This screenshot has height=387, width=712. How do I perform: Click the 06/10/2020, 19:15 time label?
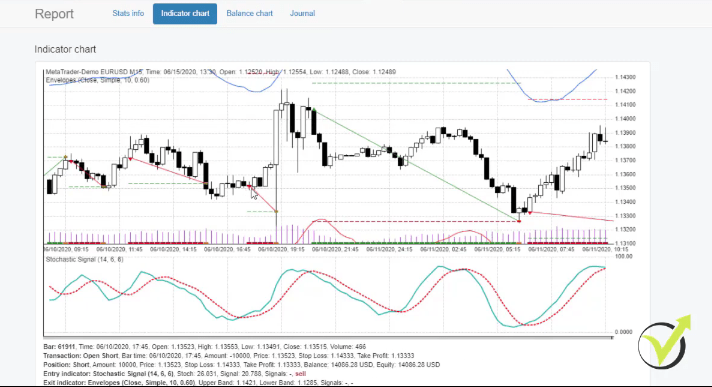point(281,249)
